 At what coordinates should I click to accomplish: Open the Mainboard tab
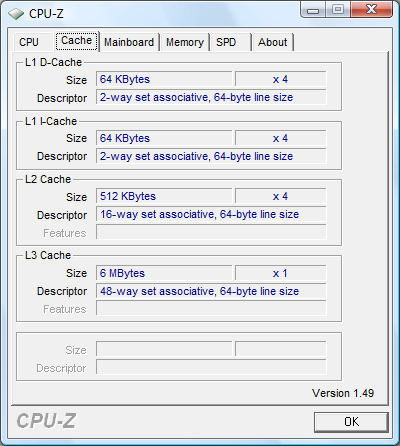coord(129,42)
